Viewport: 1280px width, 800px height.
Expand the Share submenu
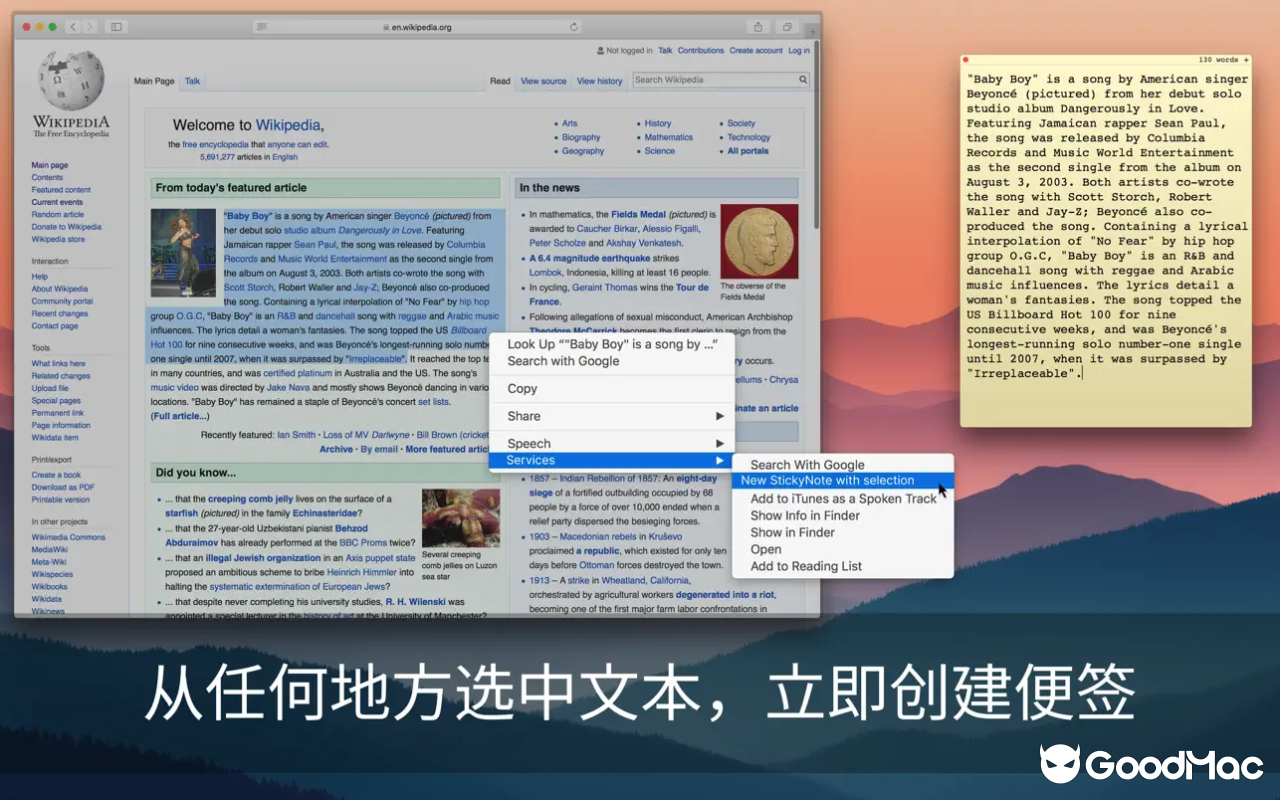pyautogui.click(x=611, y=416)
